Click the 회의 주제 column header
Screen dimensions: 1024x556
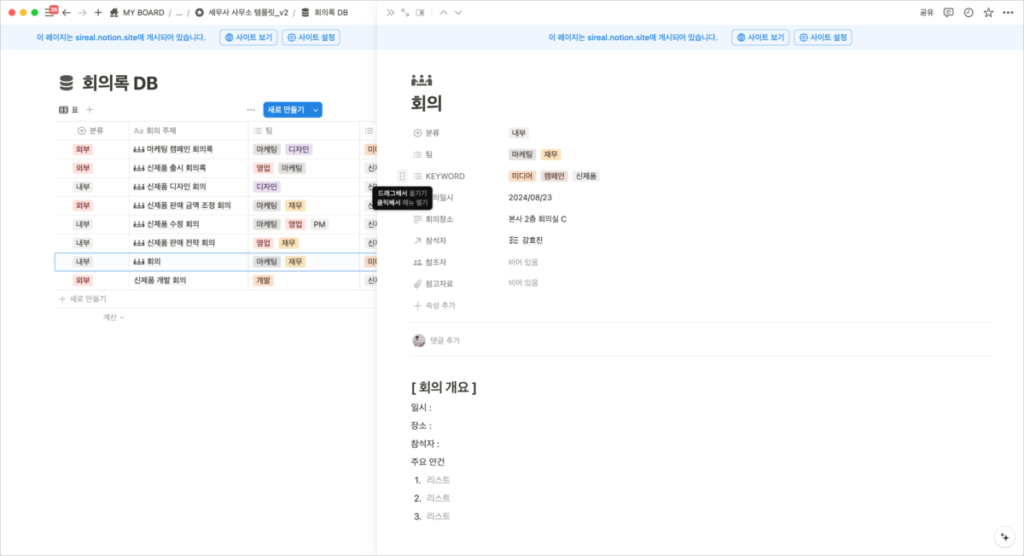coord(189,131)
